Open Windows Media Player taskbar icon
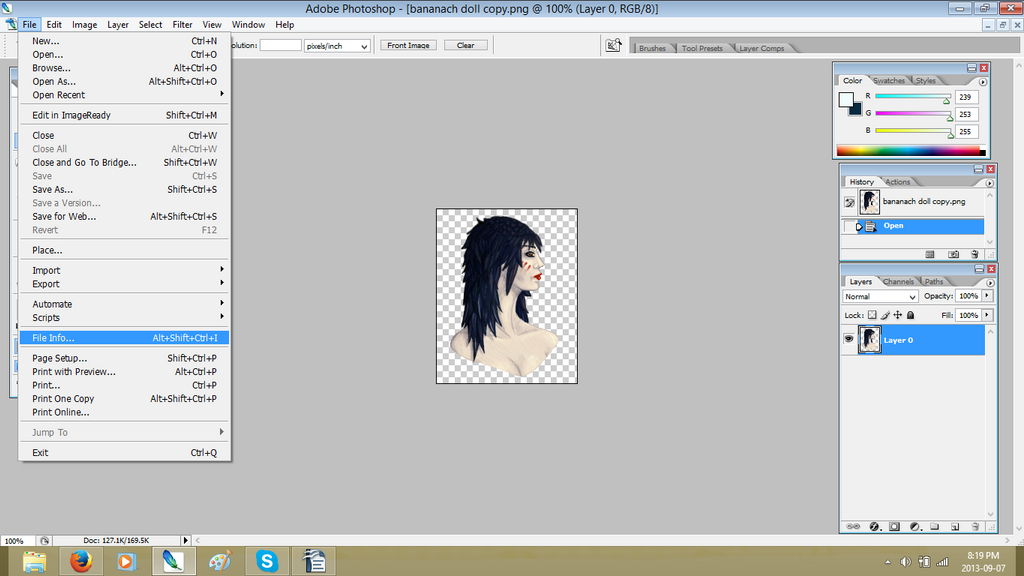 pyautogui.click(x=127, y=561)
